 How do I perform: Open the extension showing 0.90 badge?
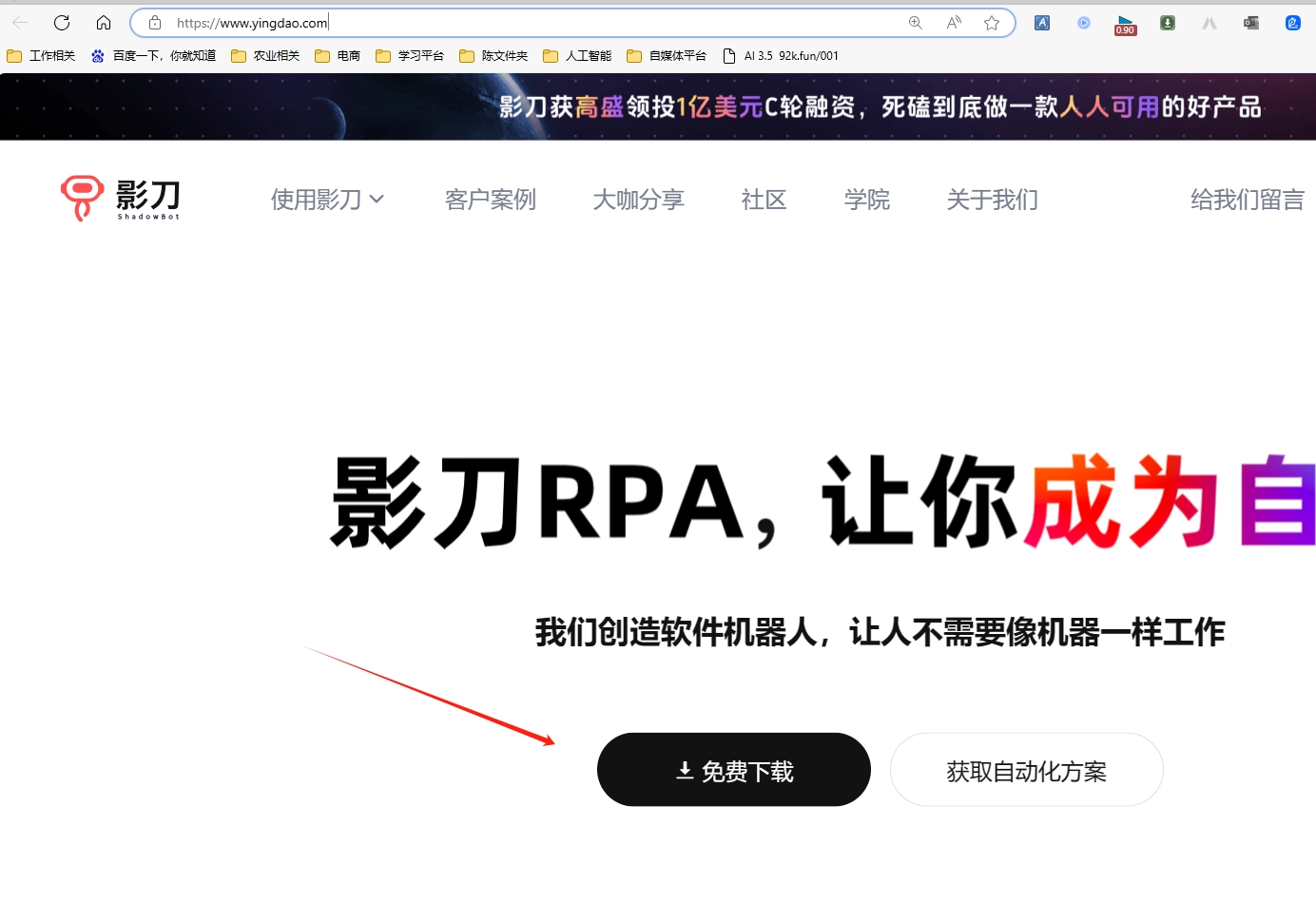(x=1126, y=25)
